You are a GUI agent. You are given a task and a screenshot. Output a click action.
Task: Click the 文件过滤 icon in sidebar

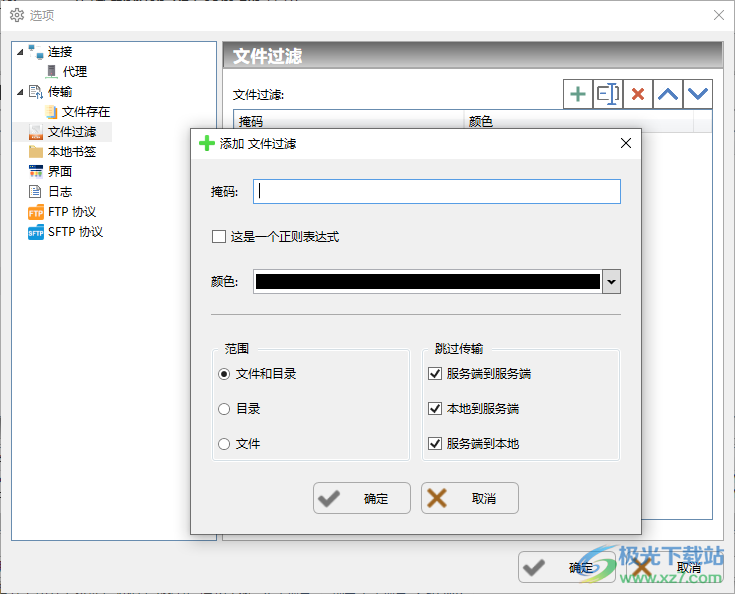click(36, 132)
